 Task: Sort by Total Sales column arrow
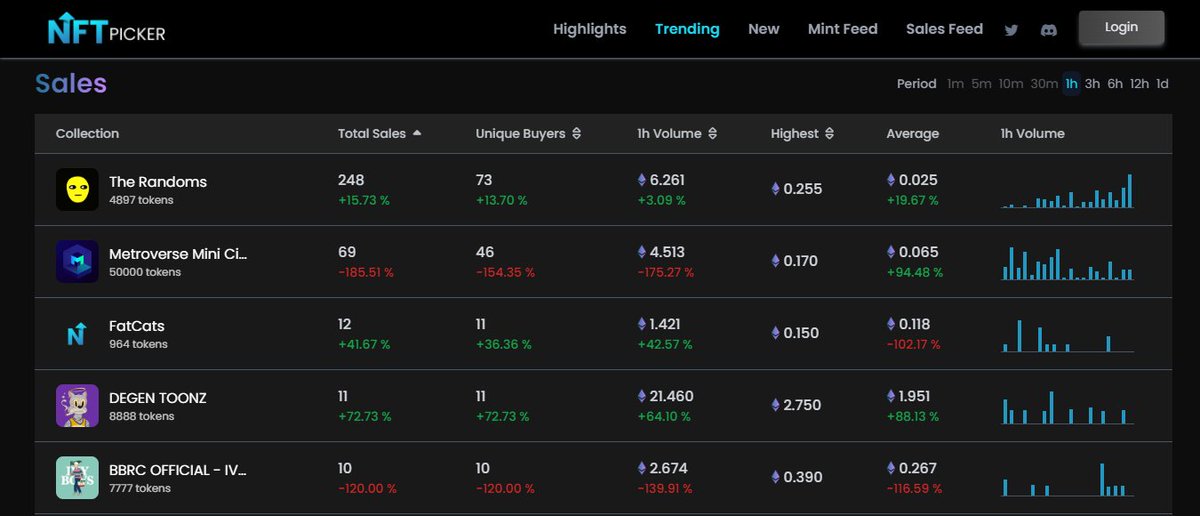tap(417, 133)
